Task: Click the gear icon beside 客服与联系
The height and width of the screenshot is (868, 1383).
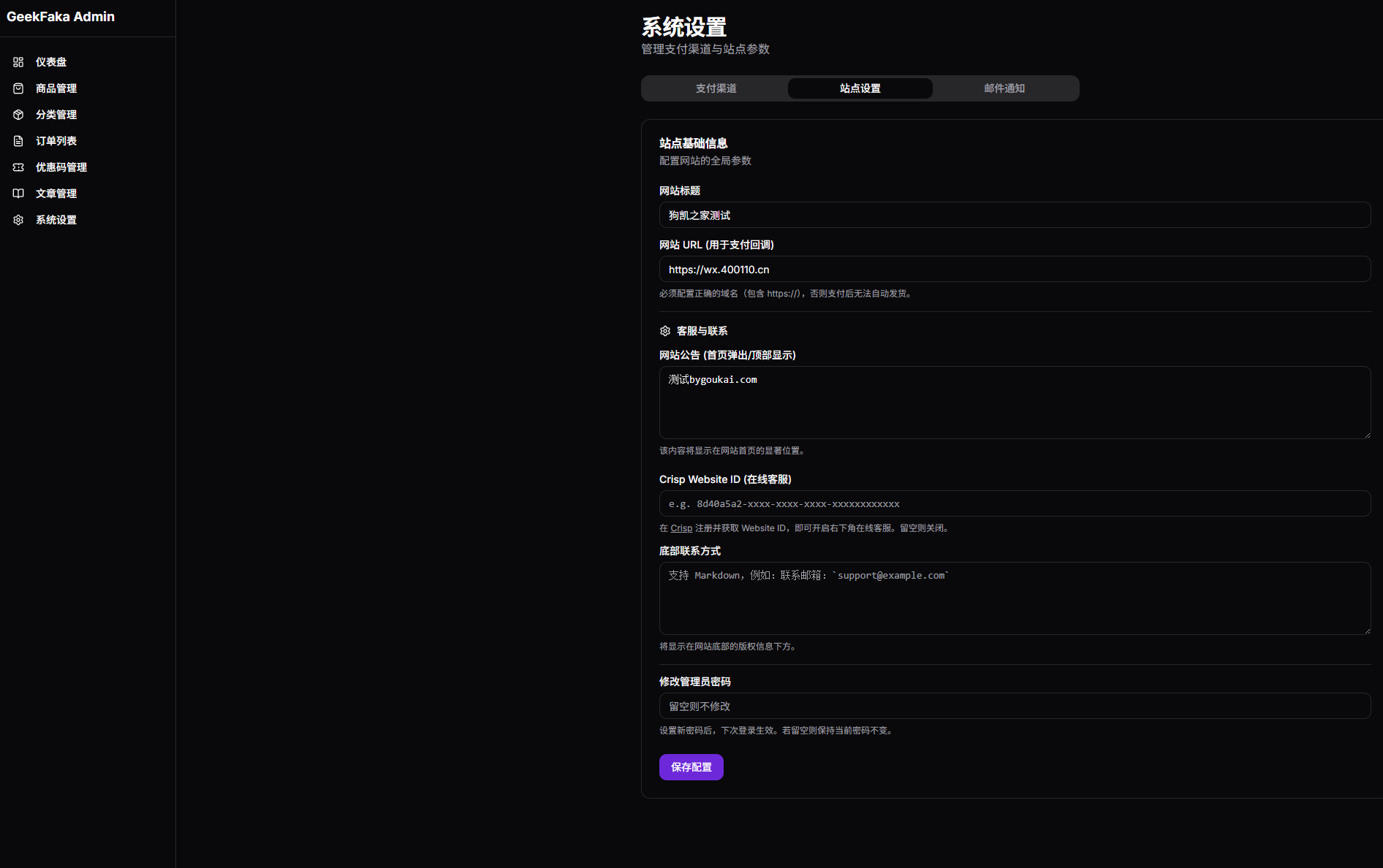Action: tap(664, 331)
